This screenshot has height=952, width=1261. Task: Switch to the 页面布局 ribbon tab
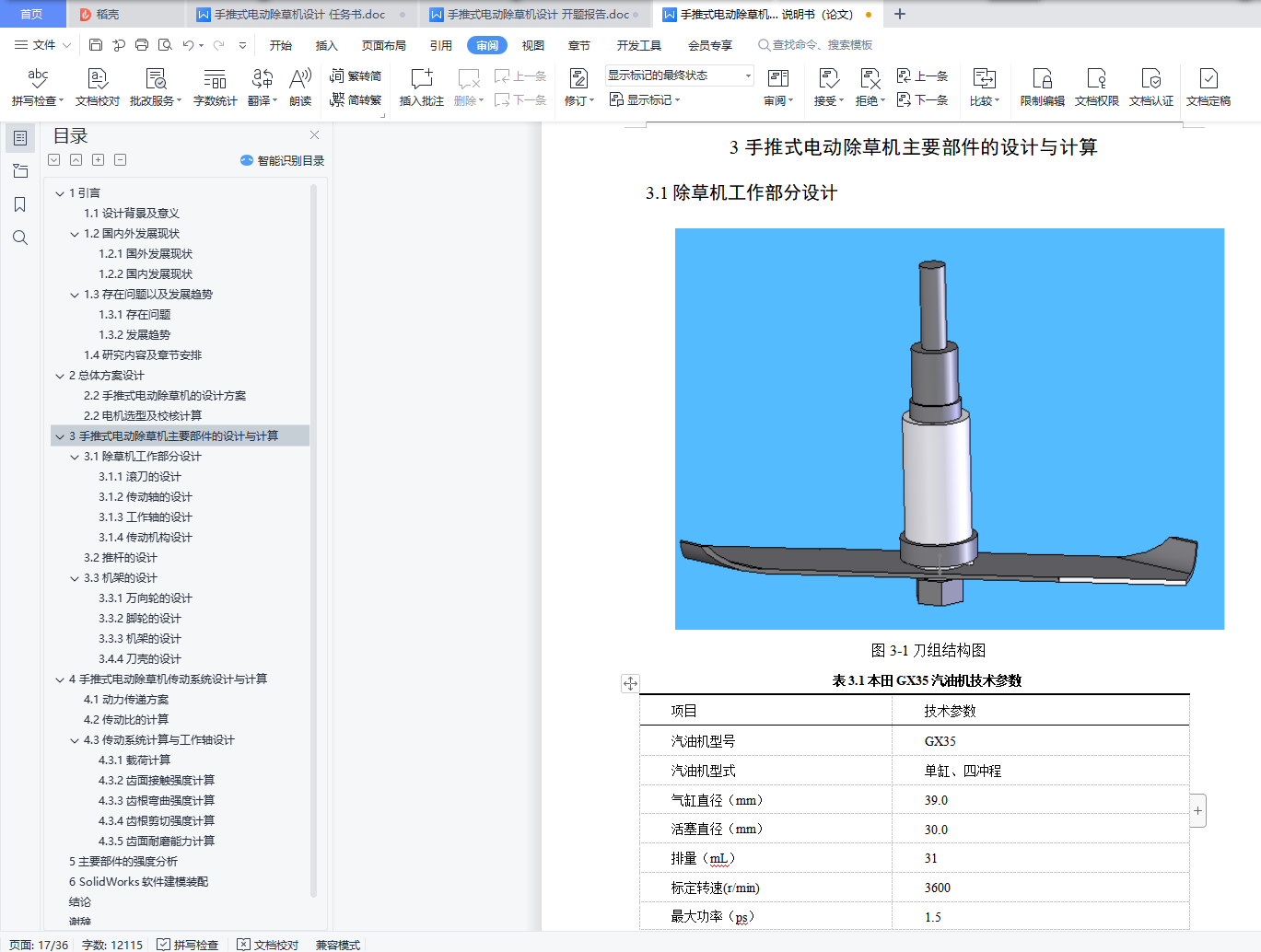pos(384,45)
